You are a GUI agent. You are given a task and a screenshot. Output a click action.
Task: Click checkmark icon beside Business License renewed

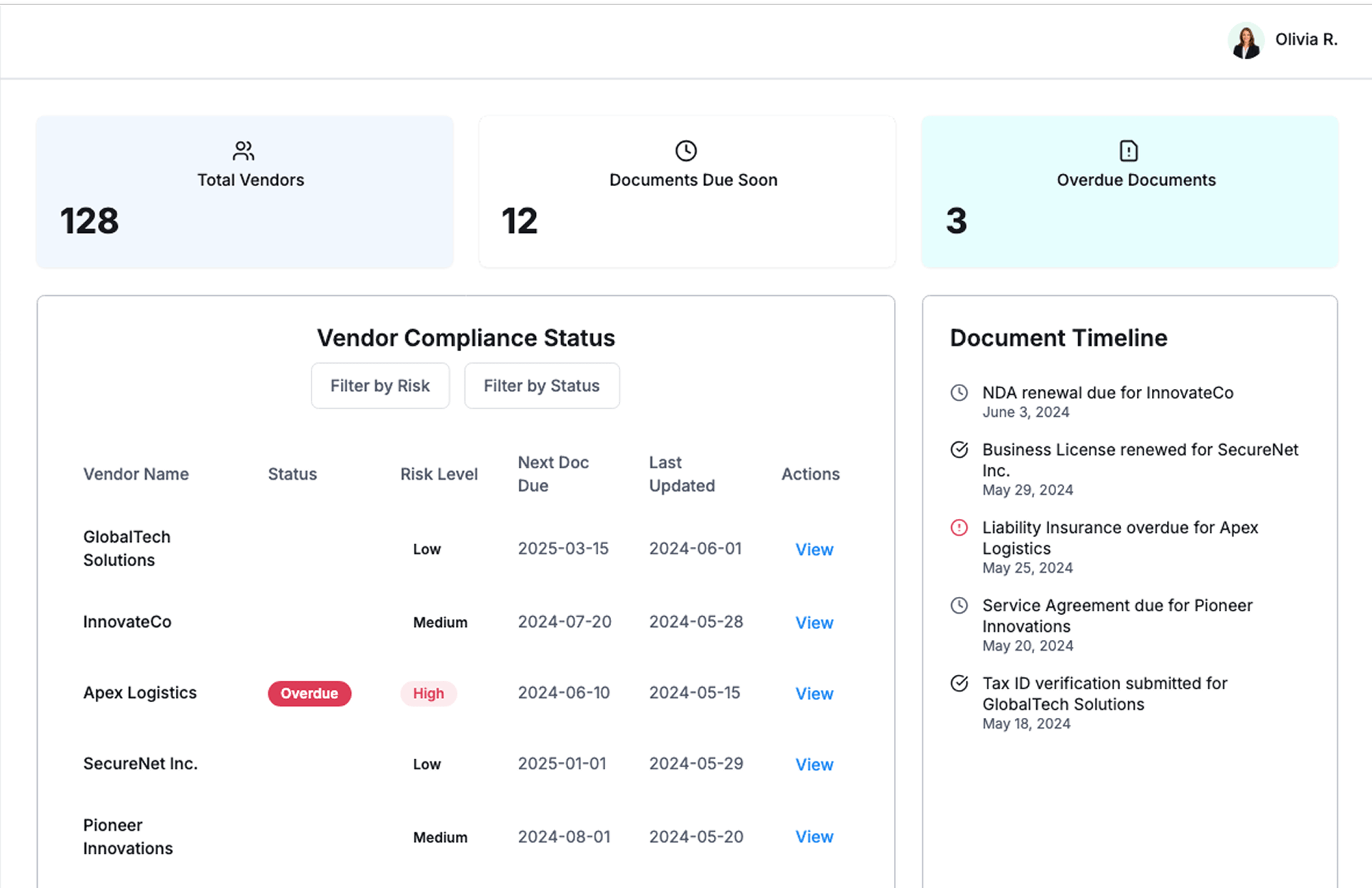(959, 450)
